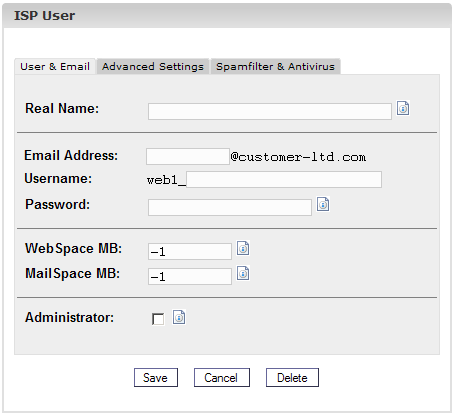Focus the Real Name text field
This screenshot has height=416, width=454.
click(270, 111)
